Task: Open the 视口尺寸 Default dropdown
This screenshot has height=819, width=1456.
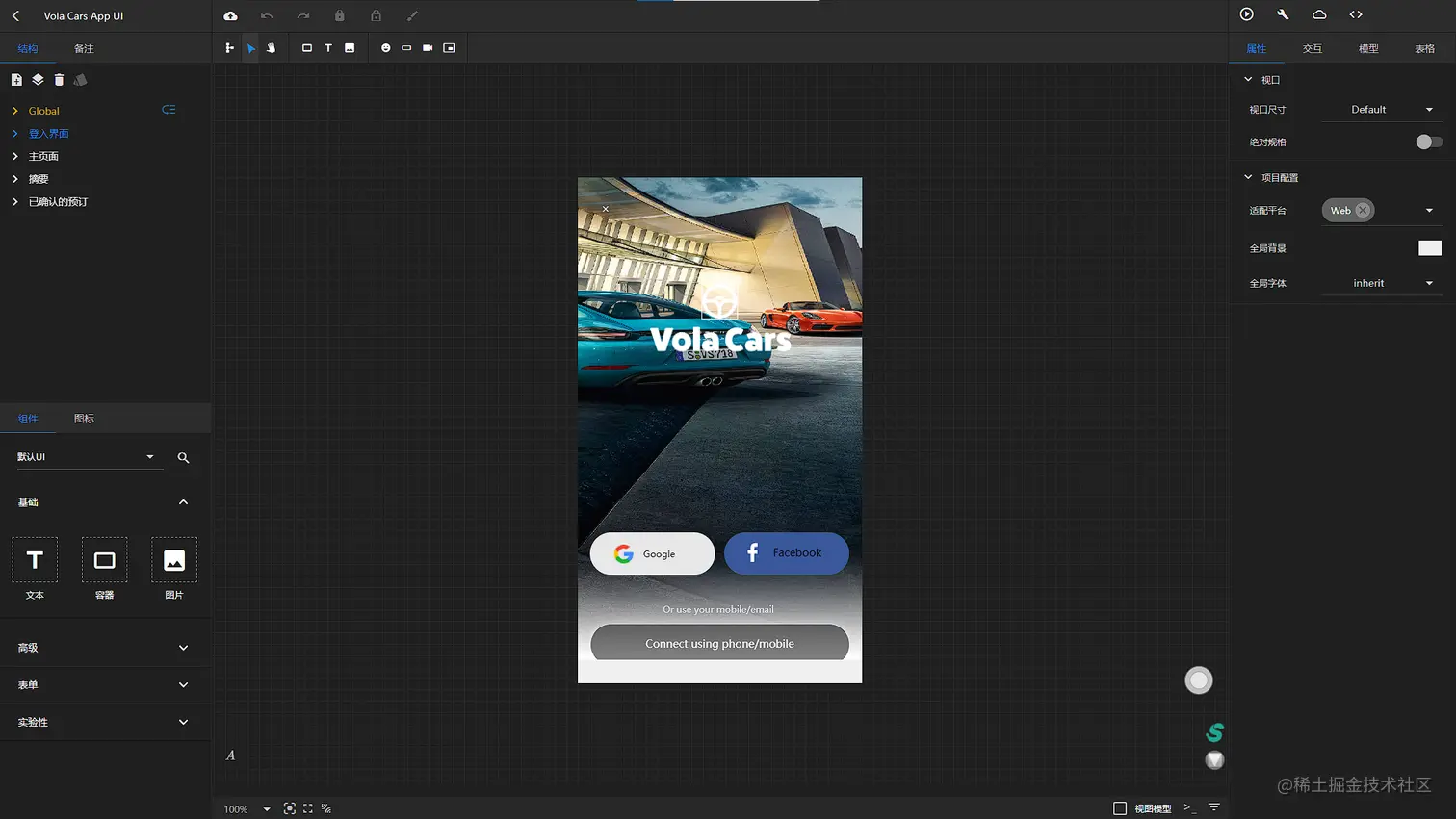Action: [1381, 110]
